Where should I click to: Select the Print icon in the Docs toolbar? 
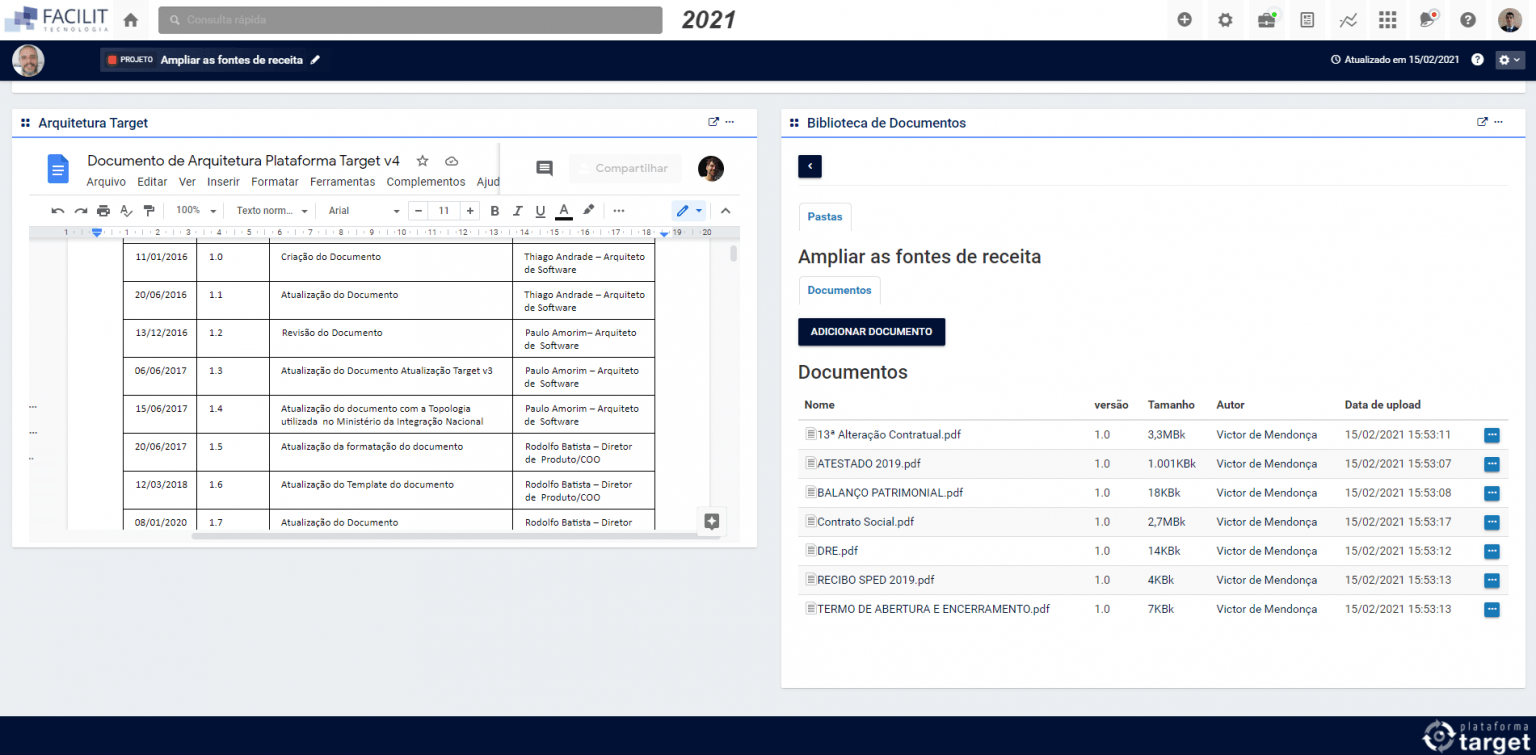(x=103, y=210)
